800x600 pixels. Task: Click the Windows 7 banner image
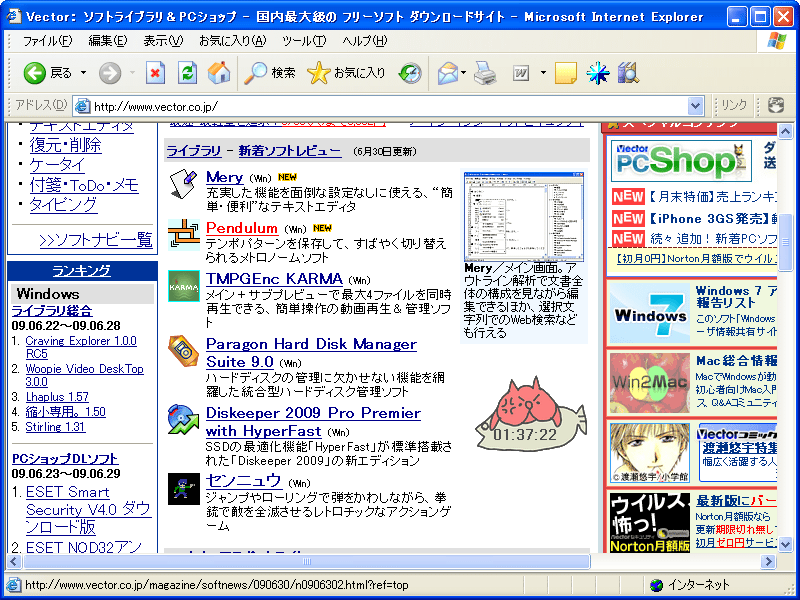[x=649, y=313]
